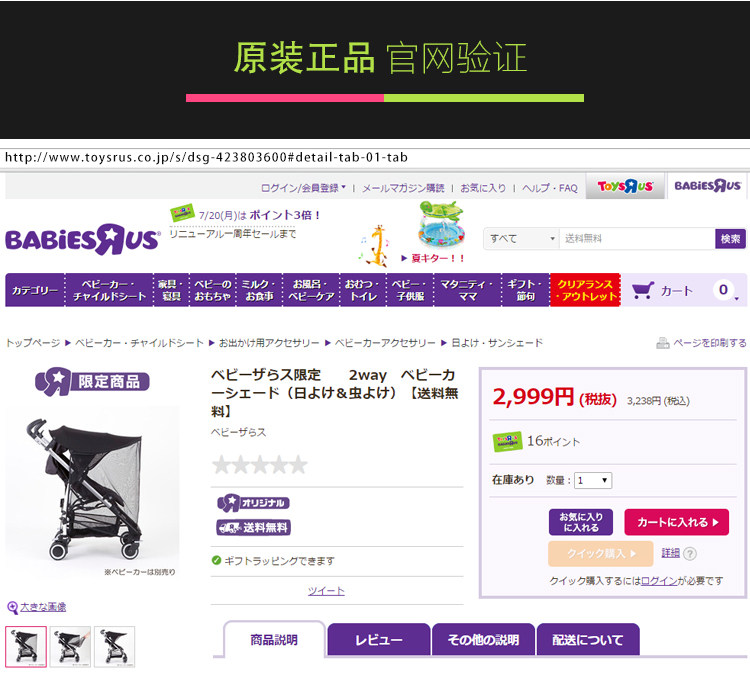Click the オリジナル badge icon

pyautogui.click(x=253, y=503)
